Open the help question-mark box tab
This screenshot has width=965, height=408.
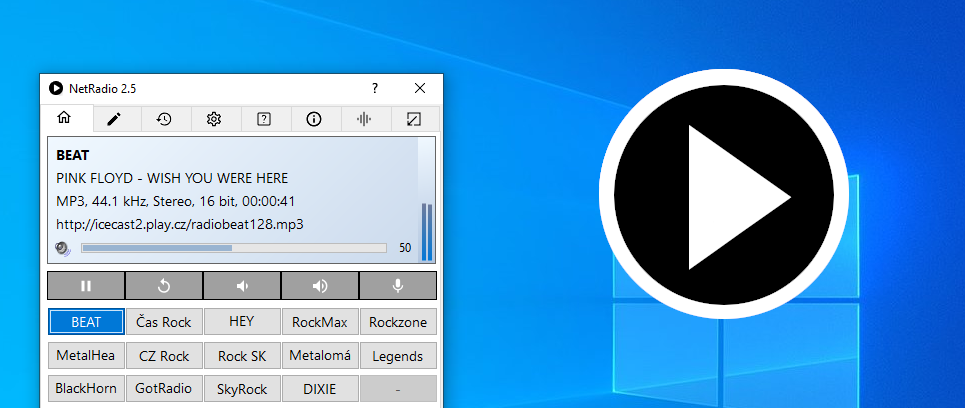tap(264, 119)
